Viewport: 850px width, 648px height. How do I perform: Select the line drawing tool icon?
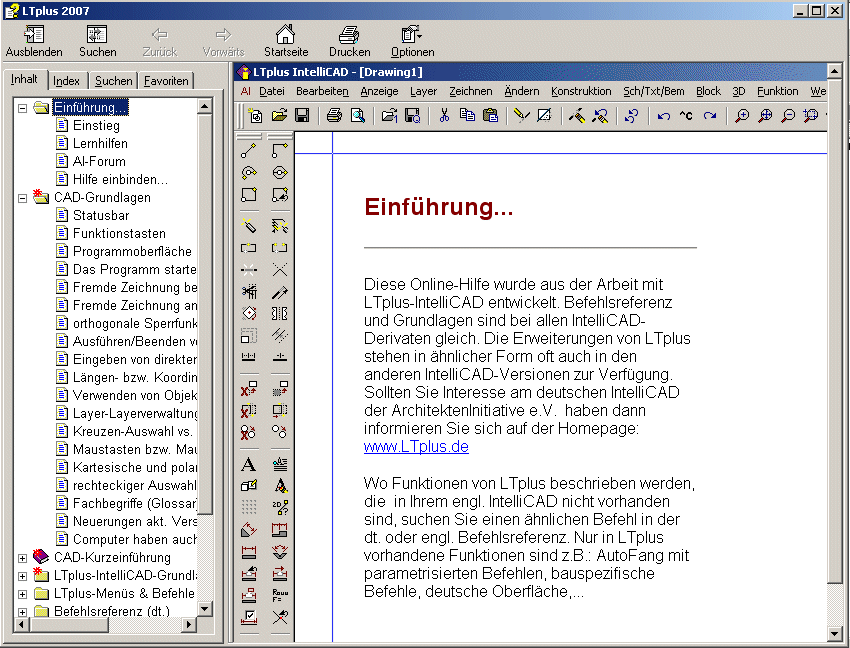coord(249,150)
